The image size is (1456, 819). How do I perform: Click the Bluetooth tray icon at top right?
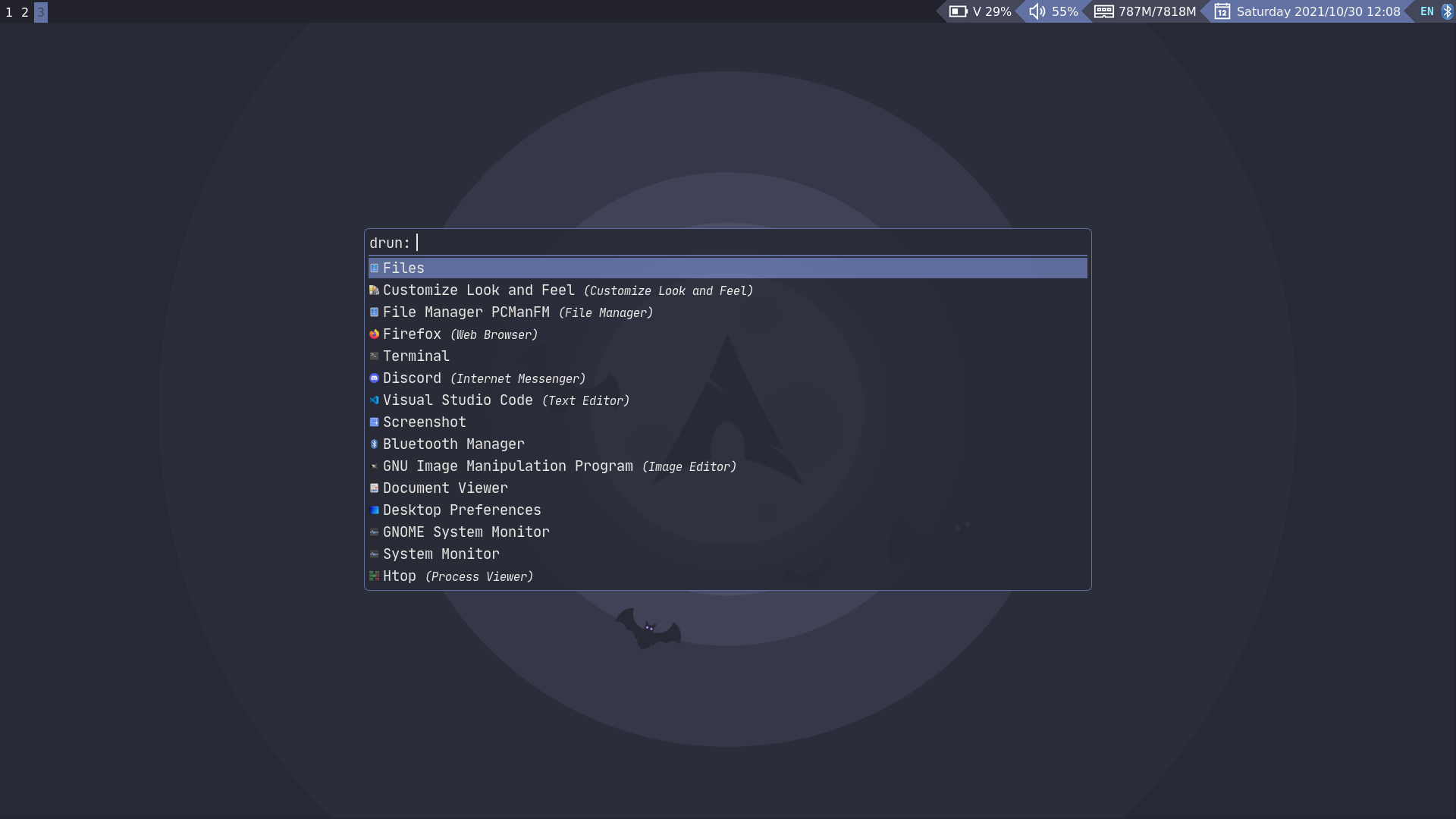click(1446, 11)
